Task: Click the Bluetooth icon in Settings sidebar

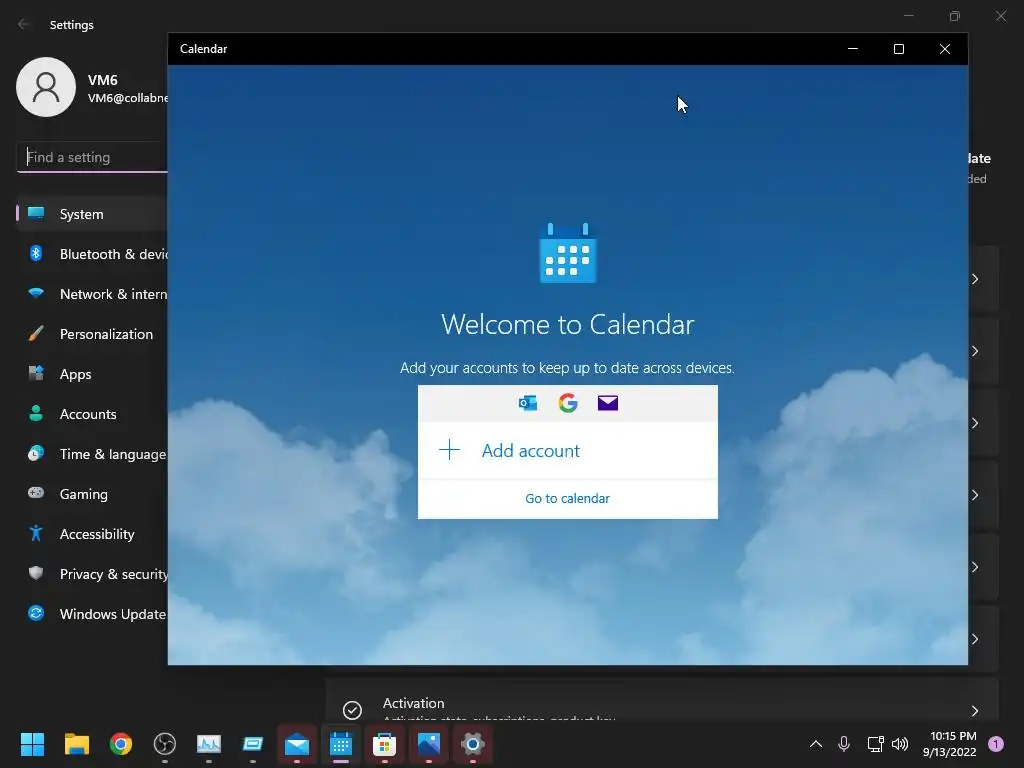Action: tap(36, 253)
